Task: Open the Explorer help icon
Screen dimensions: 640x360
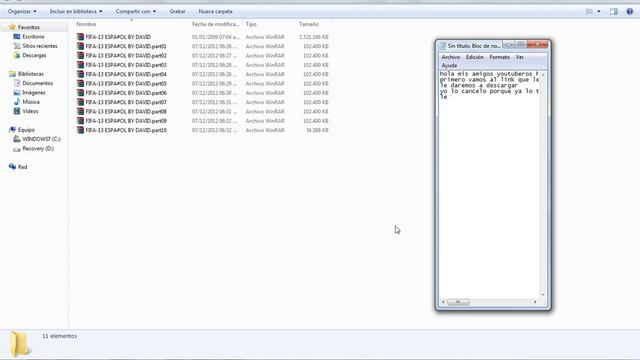Action: 629,11
